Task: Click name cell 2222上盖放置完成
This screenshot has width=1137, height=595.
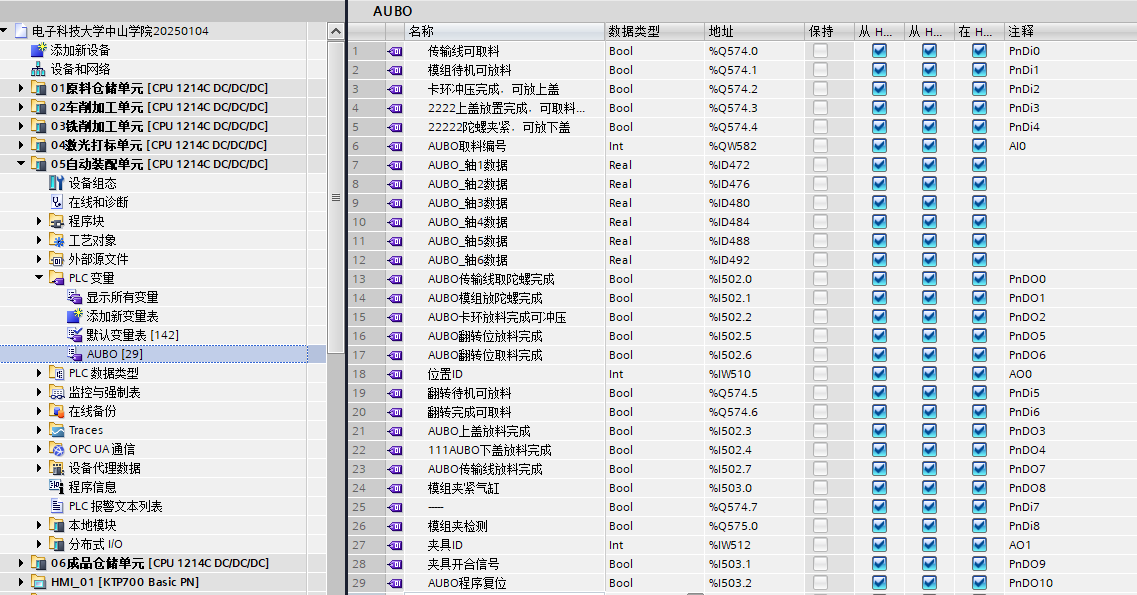Action: (x=506, y=108)
